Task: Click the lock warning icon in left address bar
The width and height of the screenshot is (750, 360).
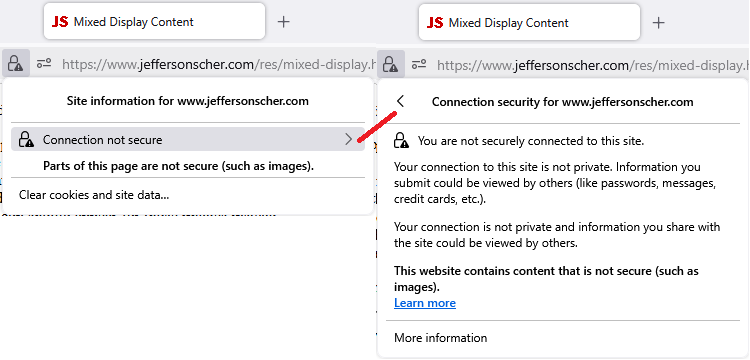Action: (x=16, y=63)
